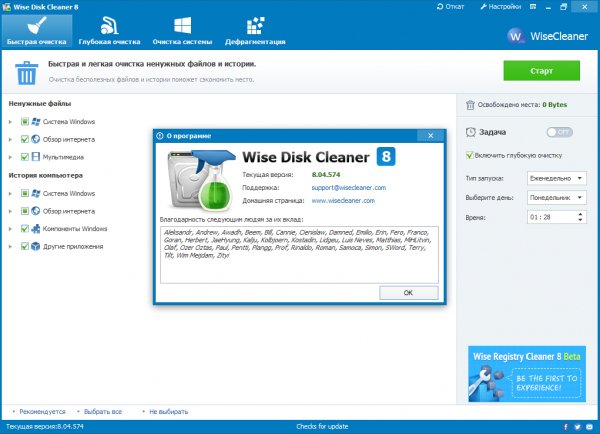Expand the Другие приложения row
The width and height of the screenshot is (600, 434).
pyautogui.click(x=10, y=246)
